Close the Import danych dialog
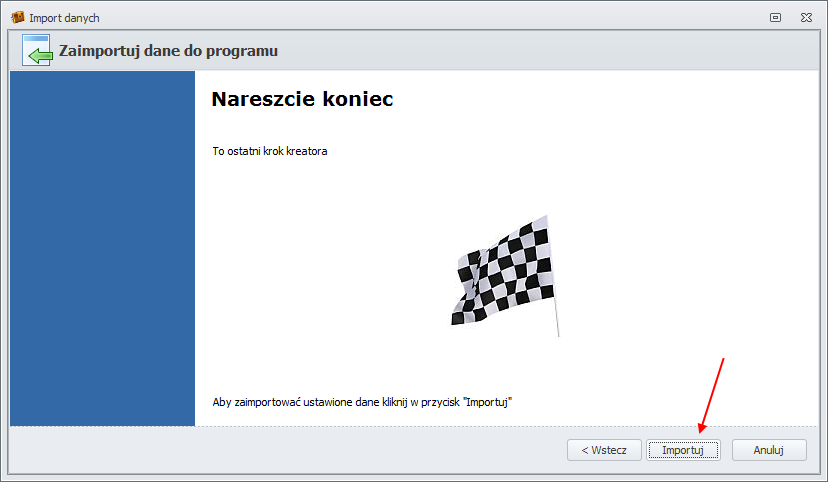 pos(805,18)
